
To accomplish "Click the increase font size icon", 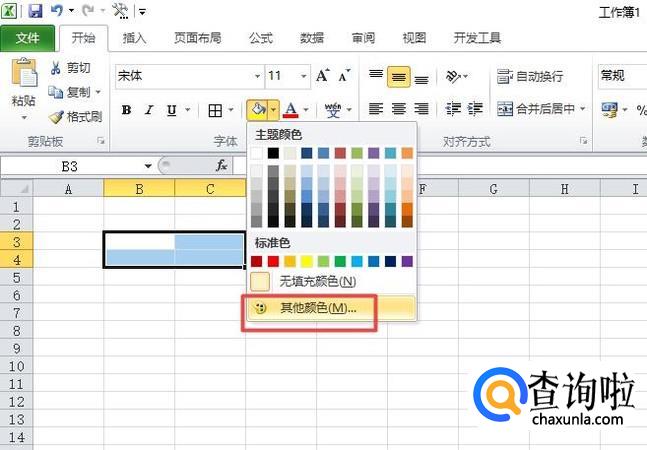I will click(x=323, y=75).
